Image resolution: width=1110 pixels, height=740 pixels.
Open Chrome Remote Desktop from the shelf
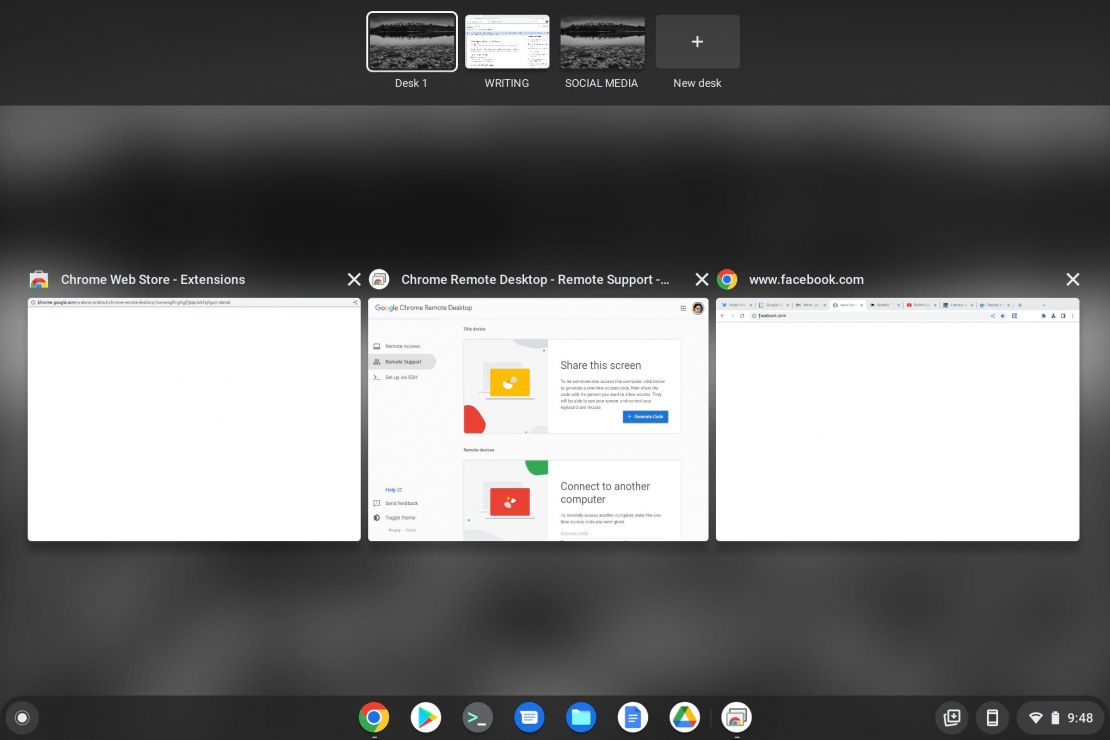[737, 717]
